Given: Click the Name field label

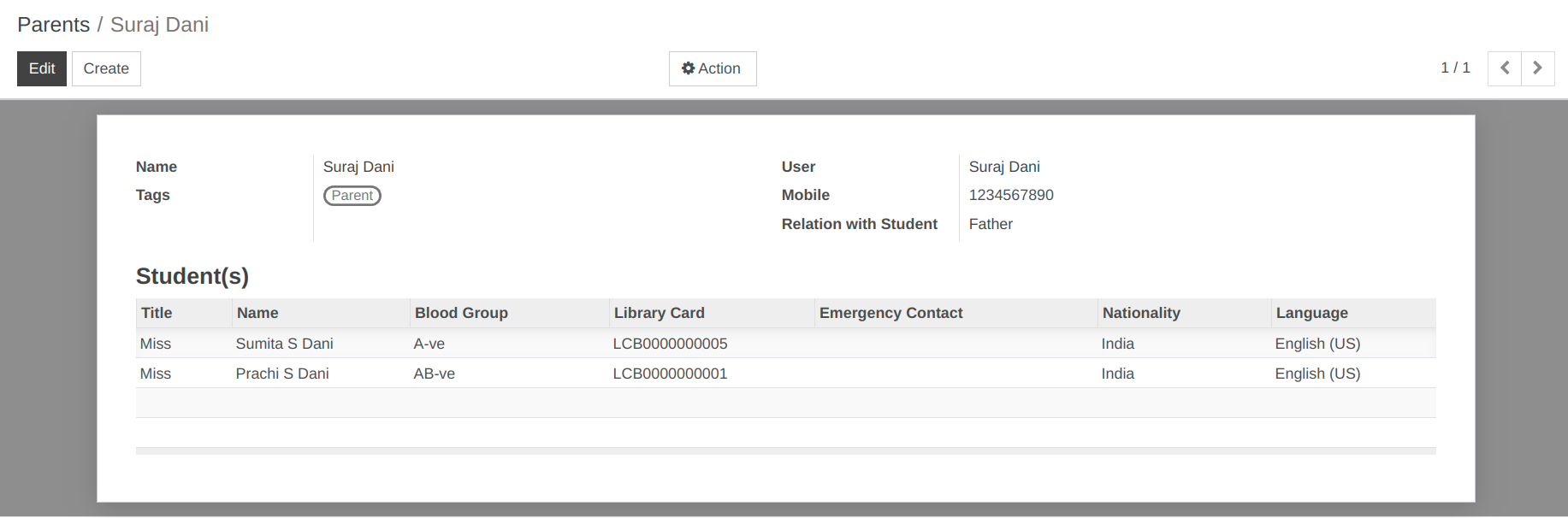Looking at the screenshot, I should point(157,167).
